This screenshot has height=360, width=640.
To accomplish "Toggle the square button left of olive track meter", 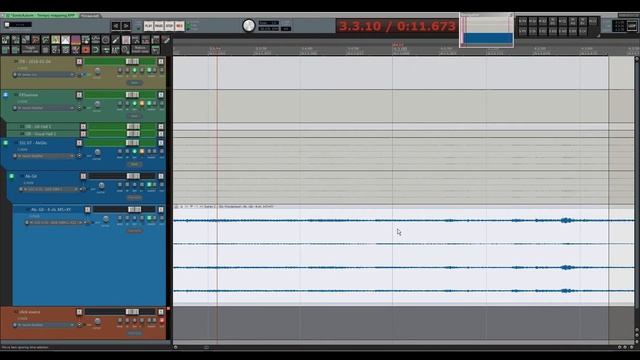I will [79, 61].
